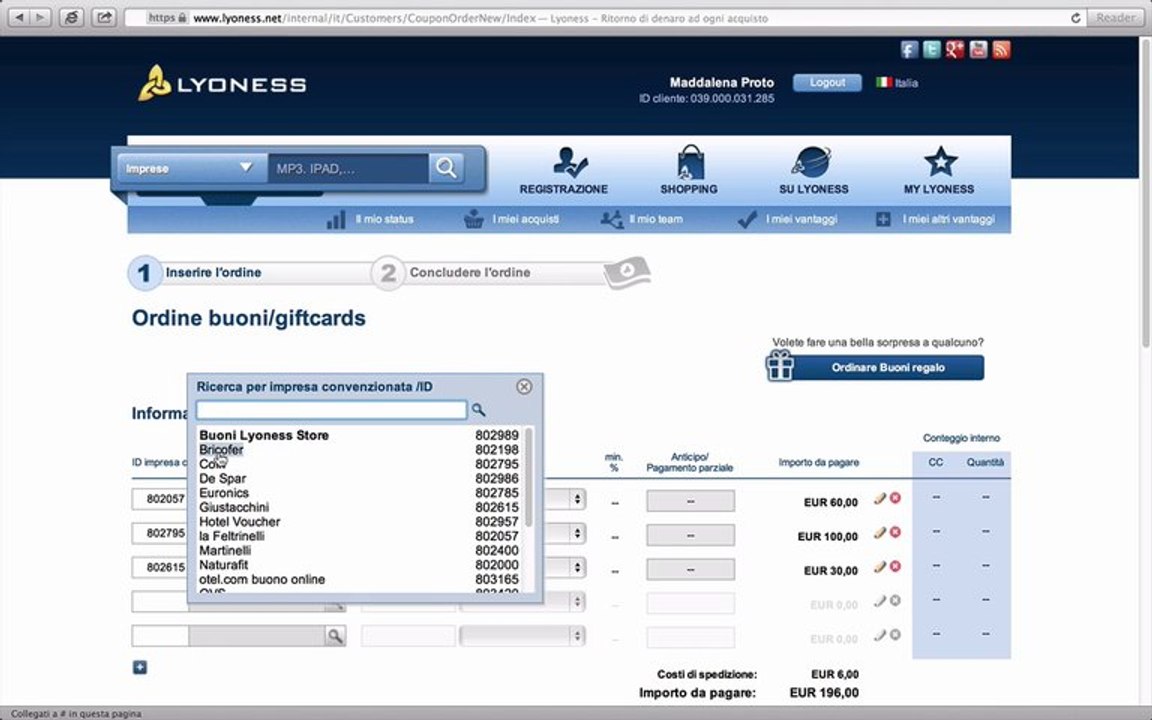Select Bricofer in the list

(221, 450)
